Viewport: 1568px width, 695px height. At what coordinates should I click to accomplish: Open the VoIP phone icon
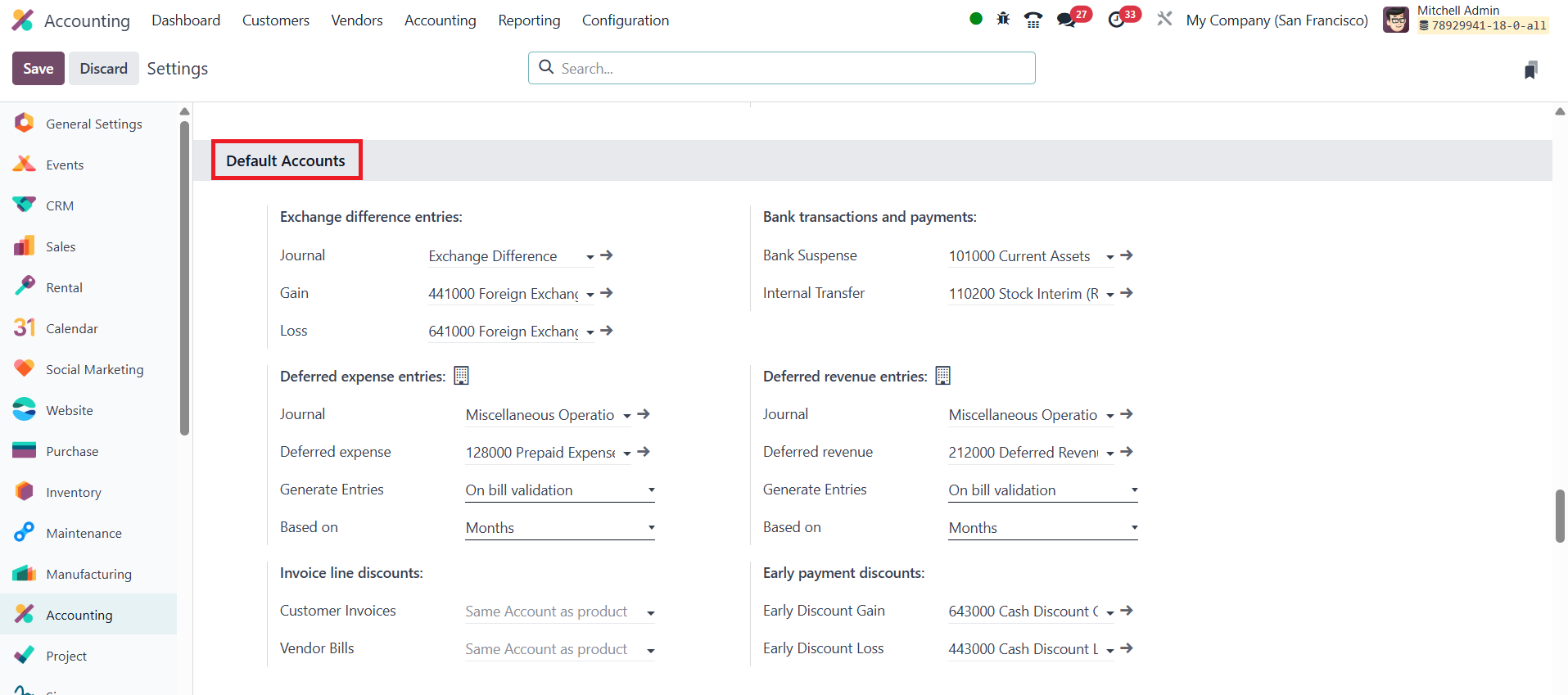pyautogui.click(x=1033, y=20)
